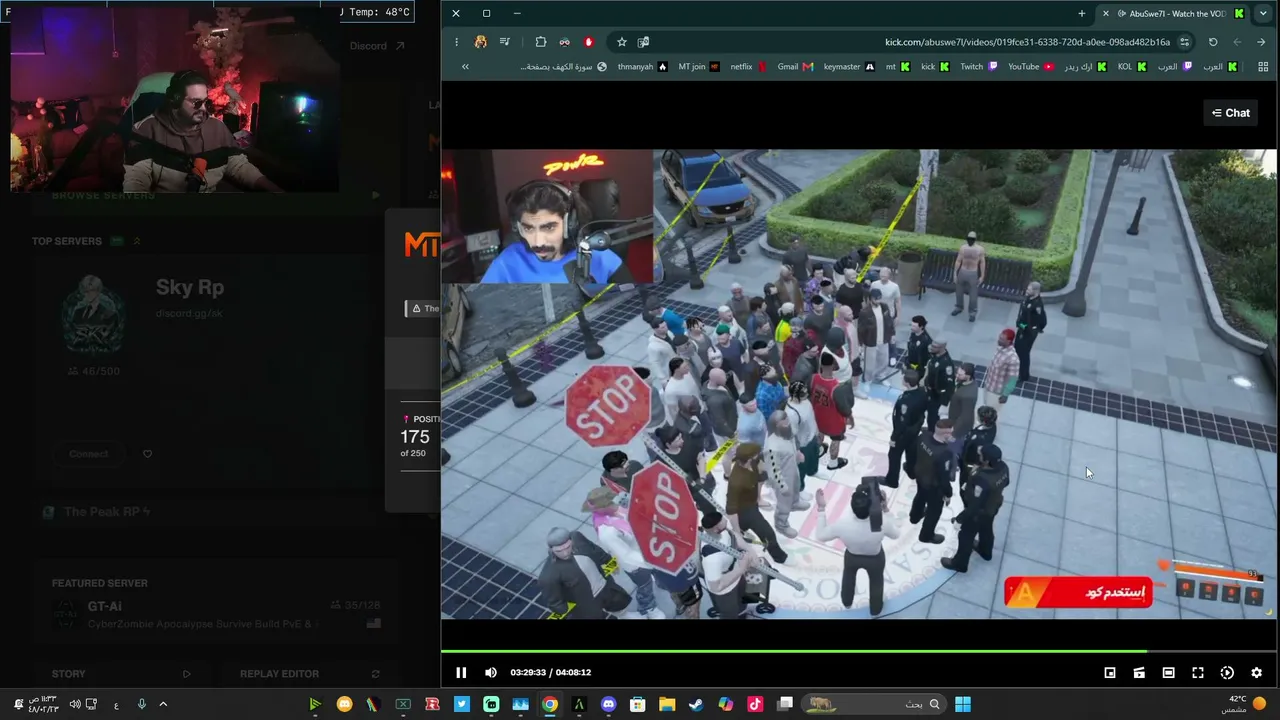Expand the tab search dropdown
Screen dimensions: 1280x720
(x=1263, y=13)
